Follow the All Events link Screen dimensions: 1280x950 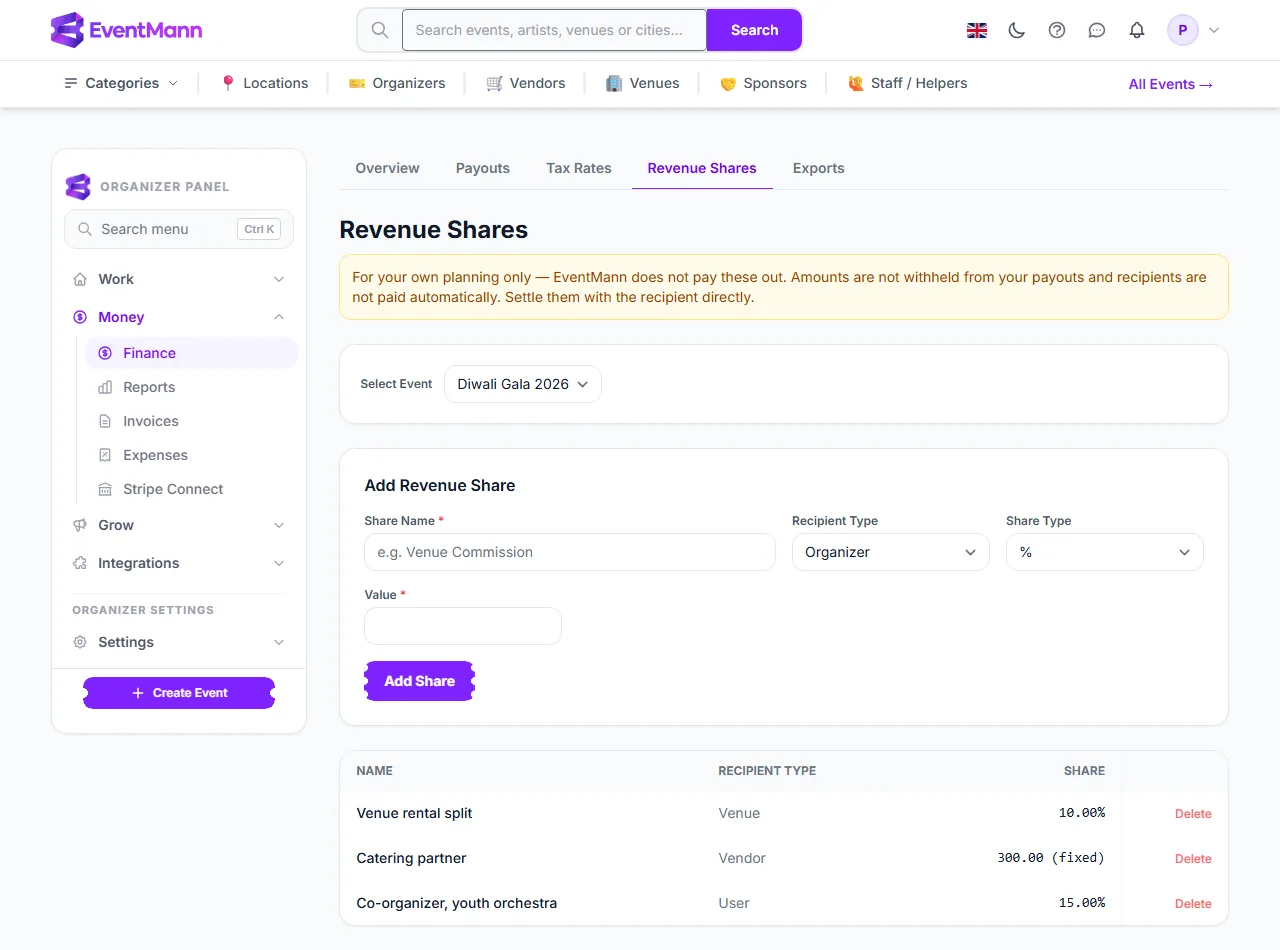tap(1171, 84)
